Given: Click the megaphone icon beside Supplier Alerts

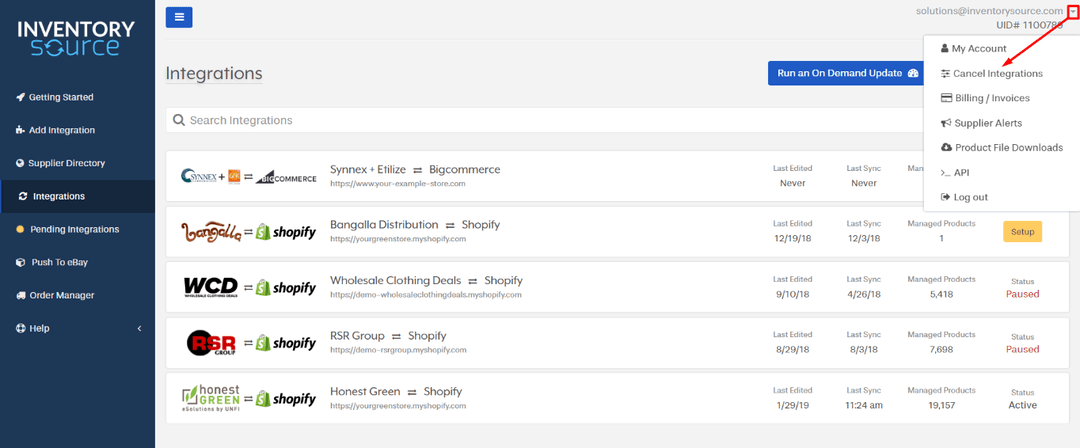Looking at the screenshot, I should pyautogui.click(x=946, y=123).
